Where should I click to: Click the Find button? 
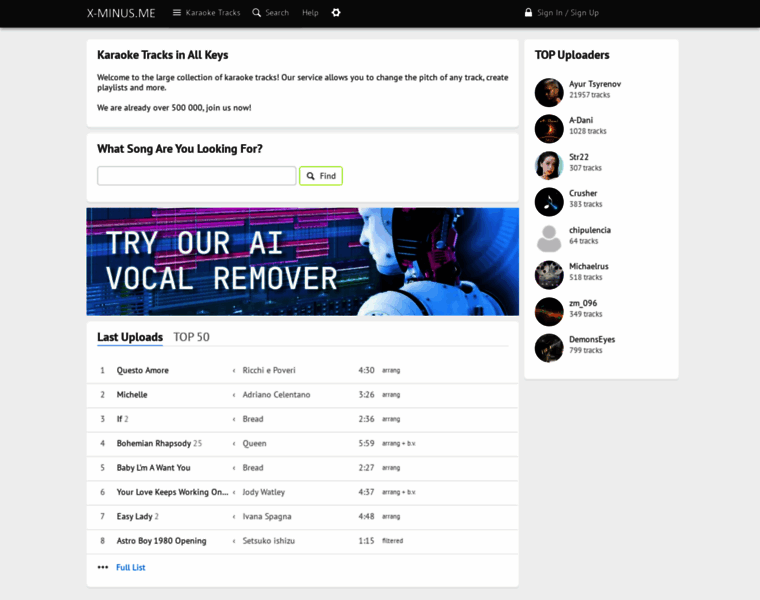pyautogui.click(x=321, y=176)
